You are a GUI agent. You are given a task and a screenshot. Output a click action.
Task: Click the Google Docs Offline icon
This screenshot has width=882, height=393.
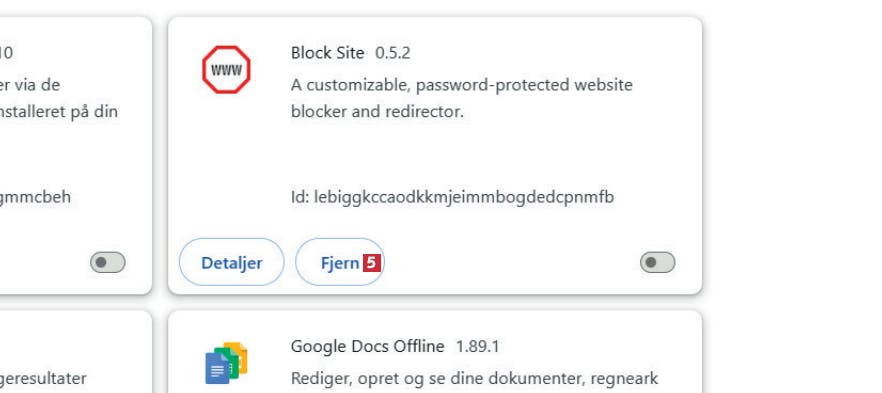point(226,363)
